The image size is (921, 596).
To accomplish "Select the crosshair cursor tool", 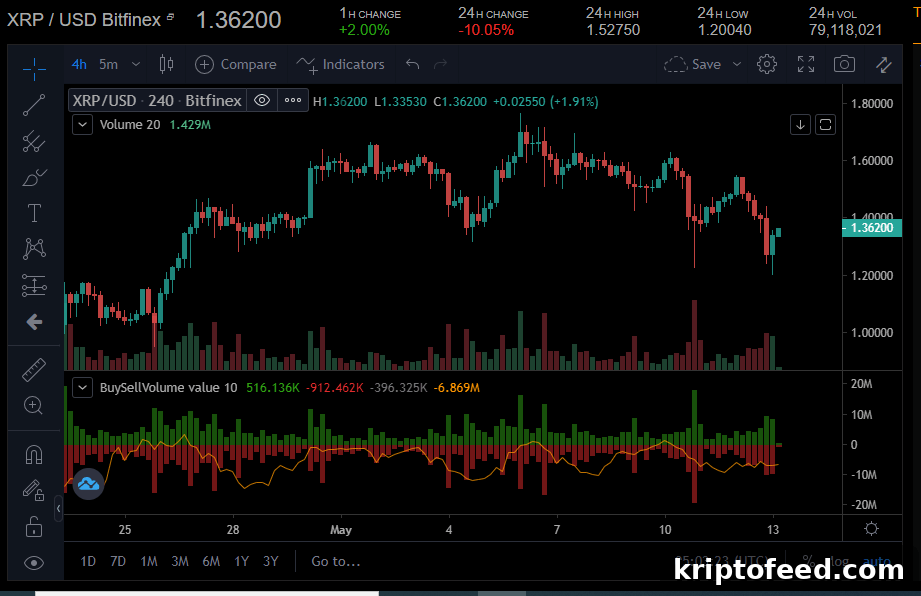I will 34,69.
